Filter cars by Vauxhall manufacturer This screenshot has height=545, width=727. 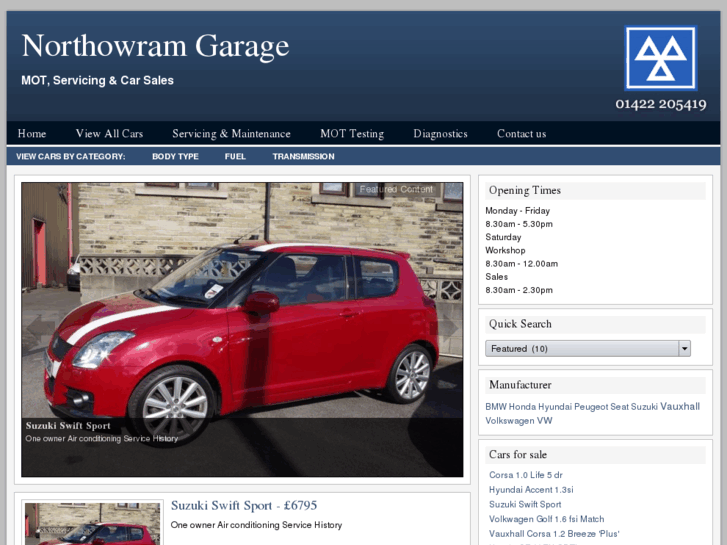pos(680,406)
